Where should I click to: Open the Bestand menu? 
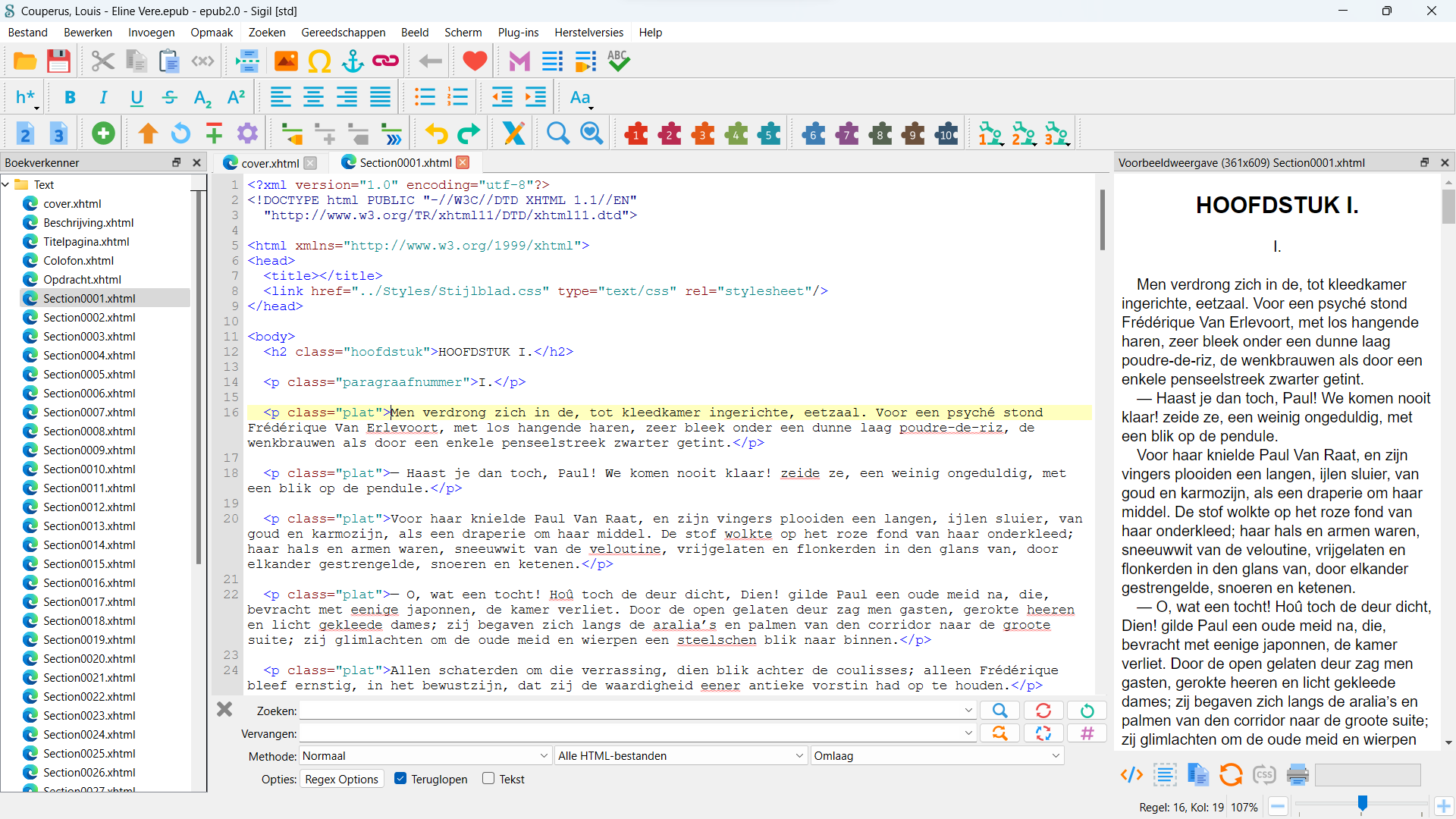28,32
